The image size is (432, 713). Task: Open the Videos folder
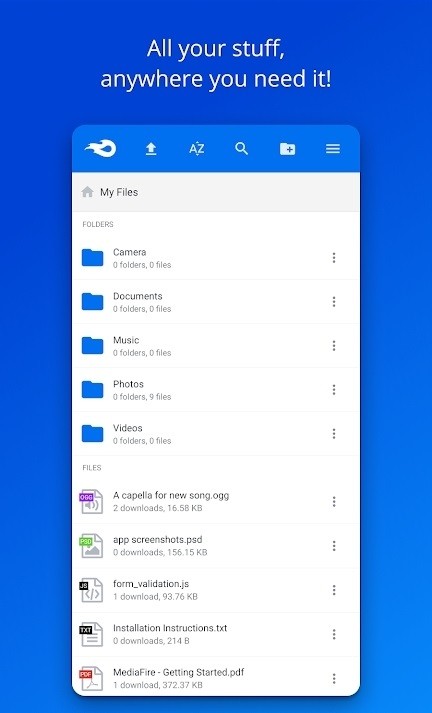pos(216,434)
